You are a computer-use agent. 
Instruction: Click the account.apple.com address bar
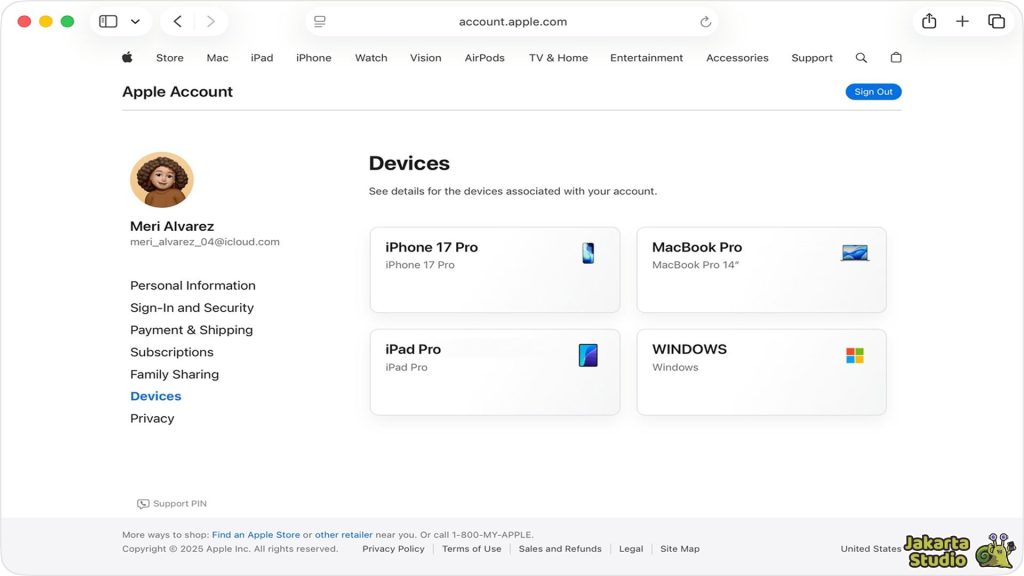(512, 22)
